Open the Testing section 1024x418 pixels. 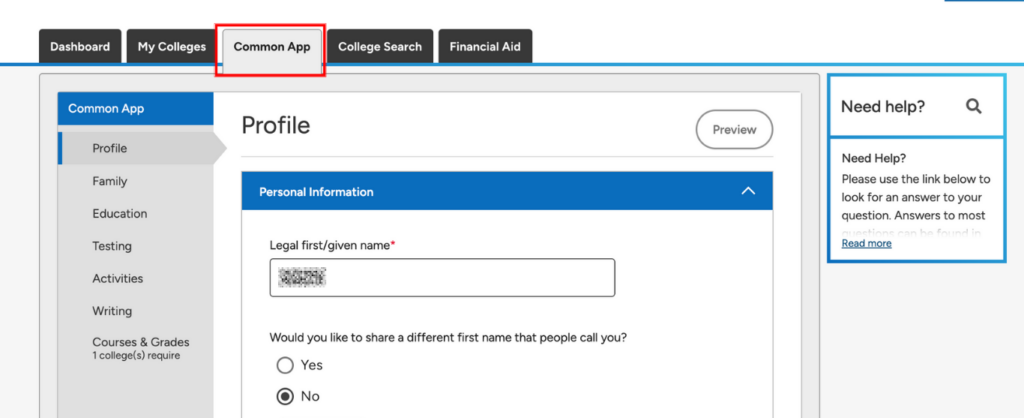pyautogui.click(x=112, y=246)
